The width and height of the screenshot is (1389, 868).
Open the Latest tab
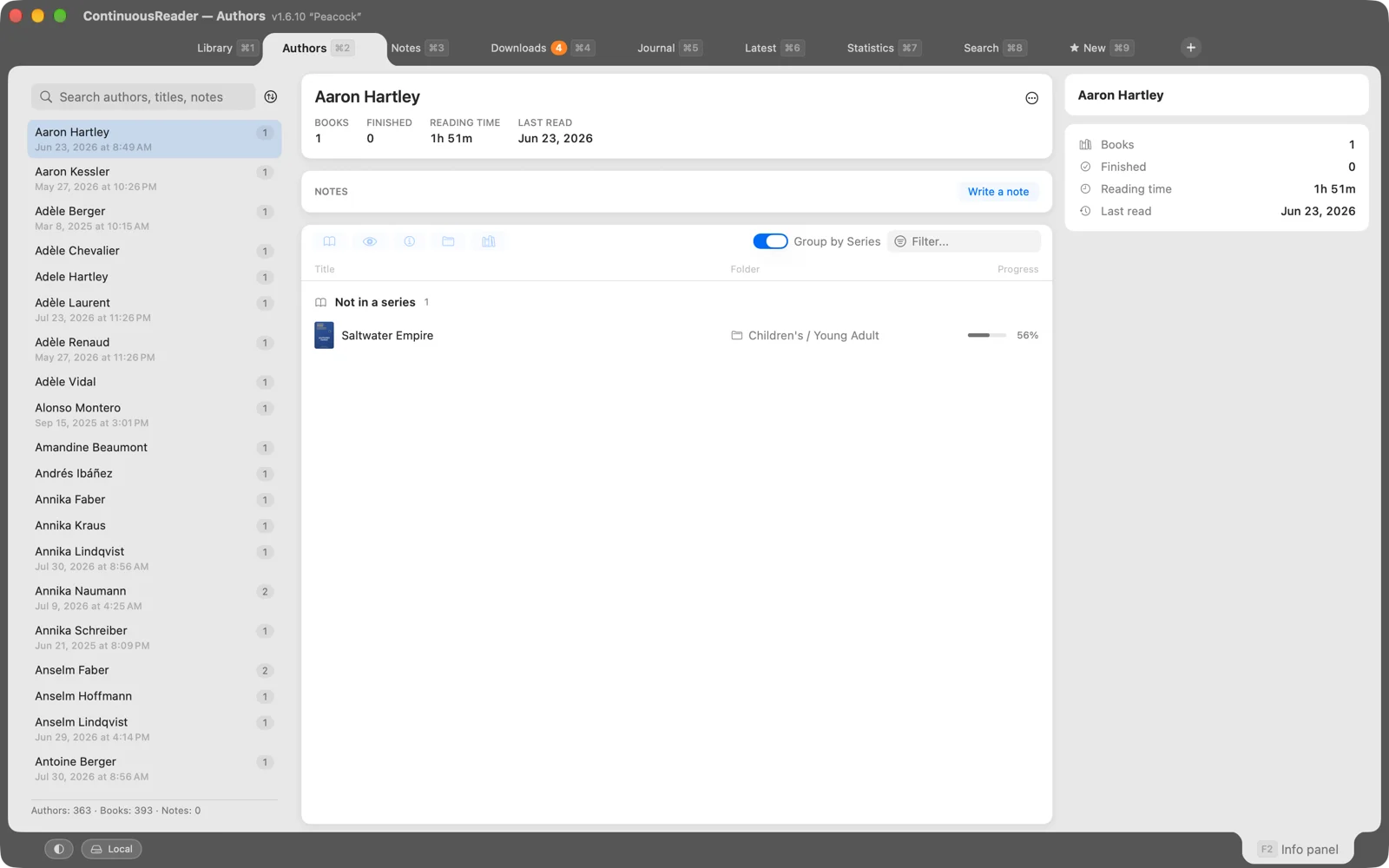773,48
